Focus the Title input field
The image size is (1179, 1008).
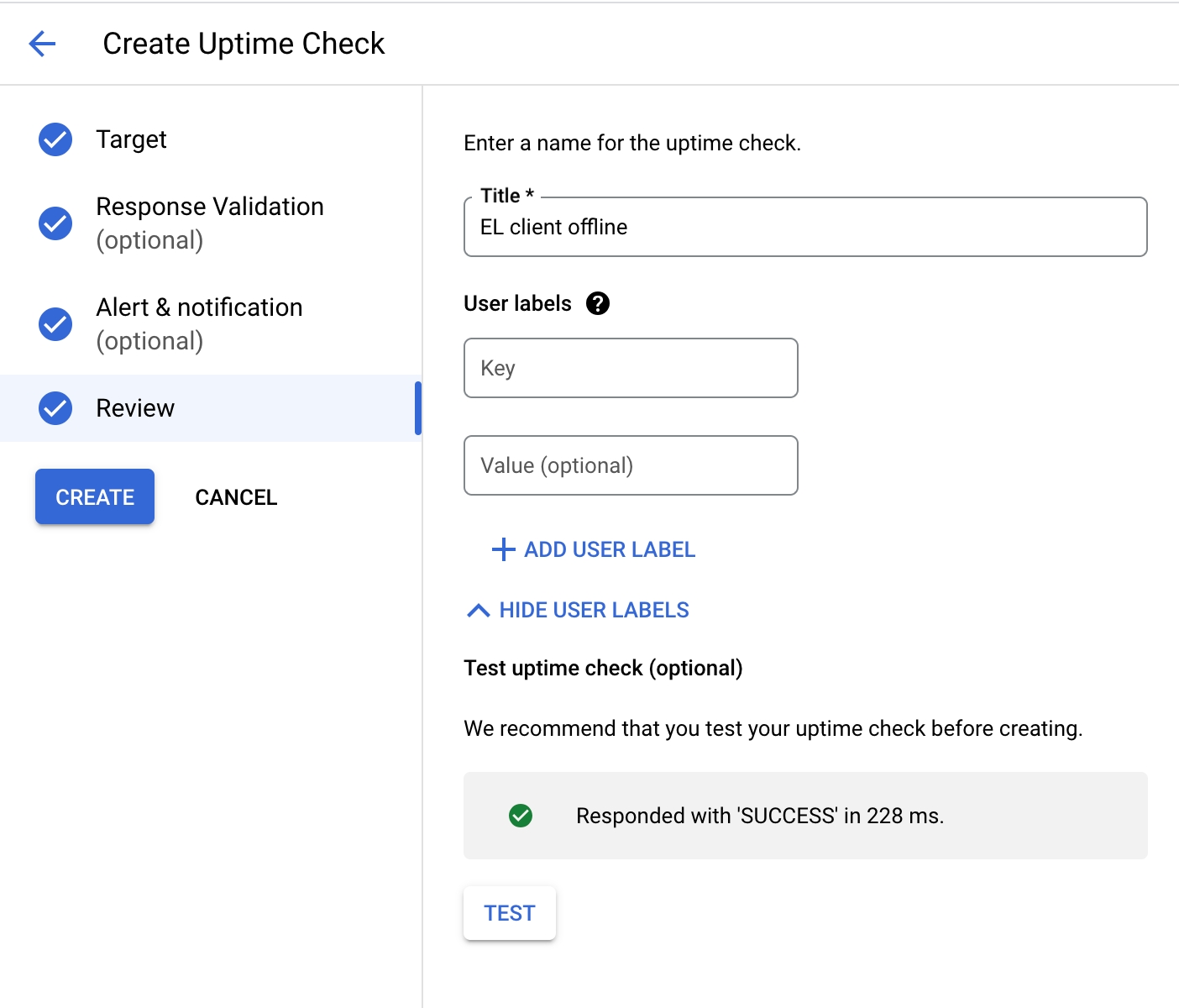[x=804, y=228]
